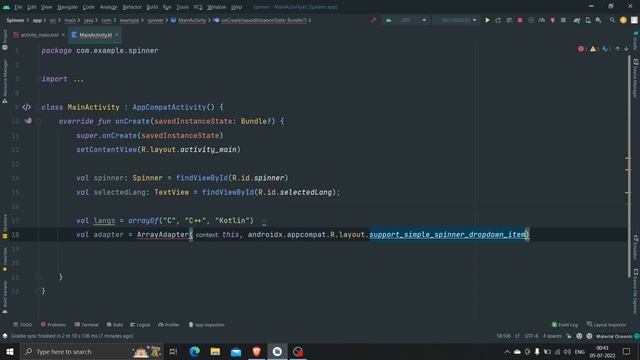Open the Device Manager toolbar icon
640x360 pixels.
tap(588, 20)
